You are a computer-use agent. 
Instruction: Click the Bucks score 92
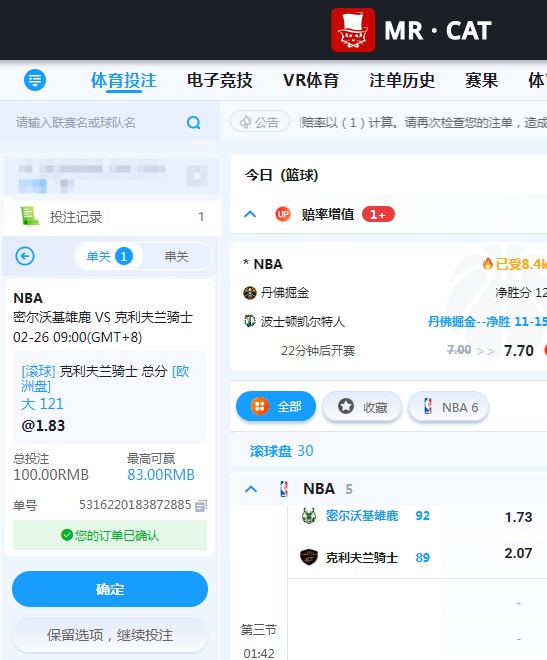(422, 516)
